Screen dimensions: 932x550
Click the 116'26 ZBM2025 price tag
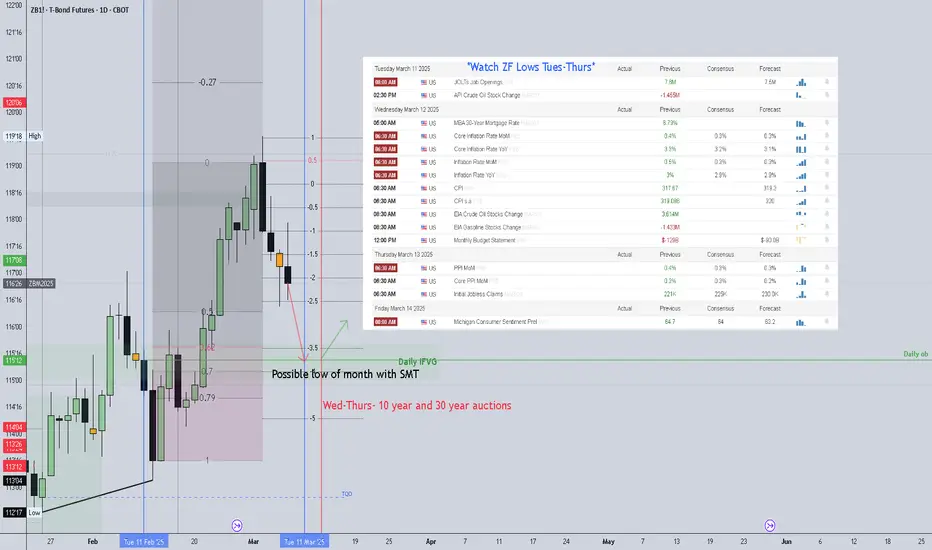point(29,284)
